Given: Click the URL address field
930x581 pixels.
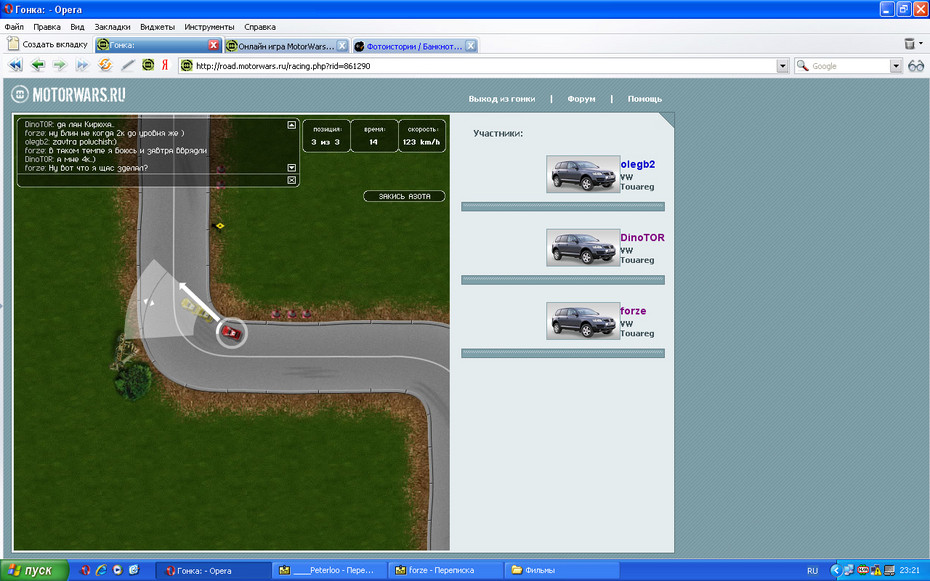Looking at the screenshot, I should click(484, 66).
